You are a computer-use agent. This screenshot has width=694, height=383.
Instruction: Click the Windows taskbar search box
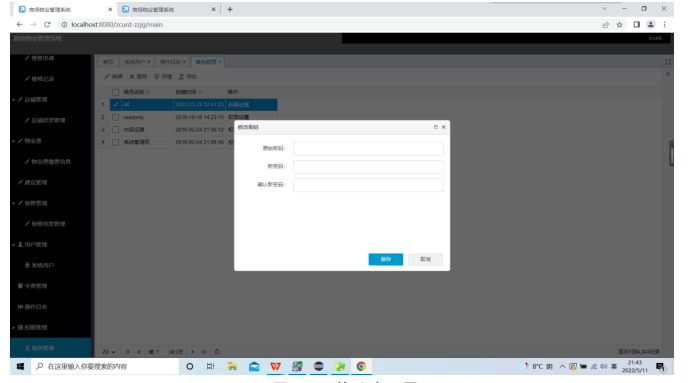[105, 366]
